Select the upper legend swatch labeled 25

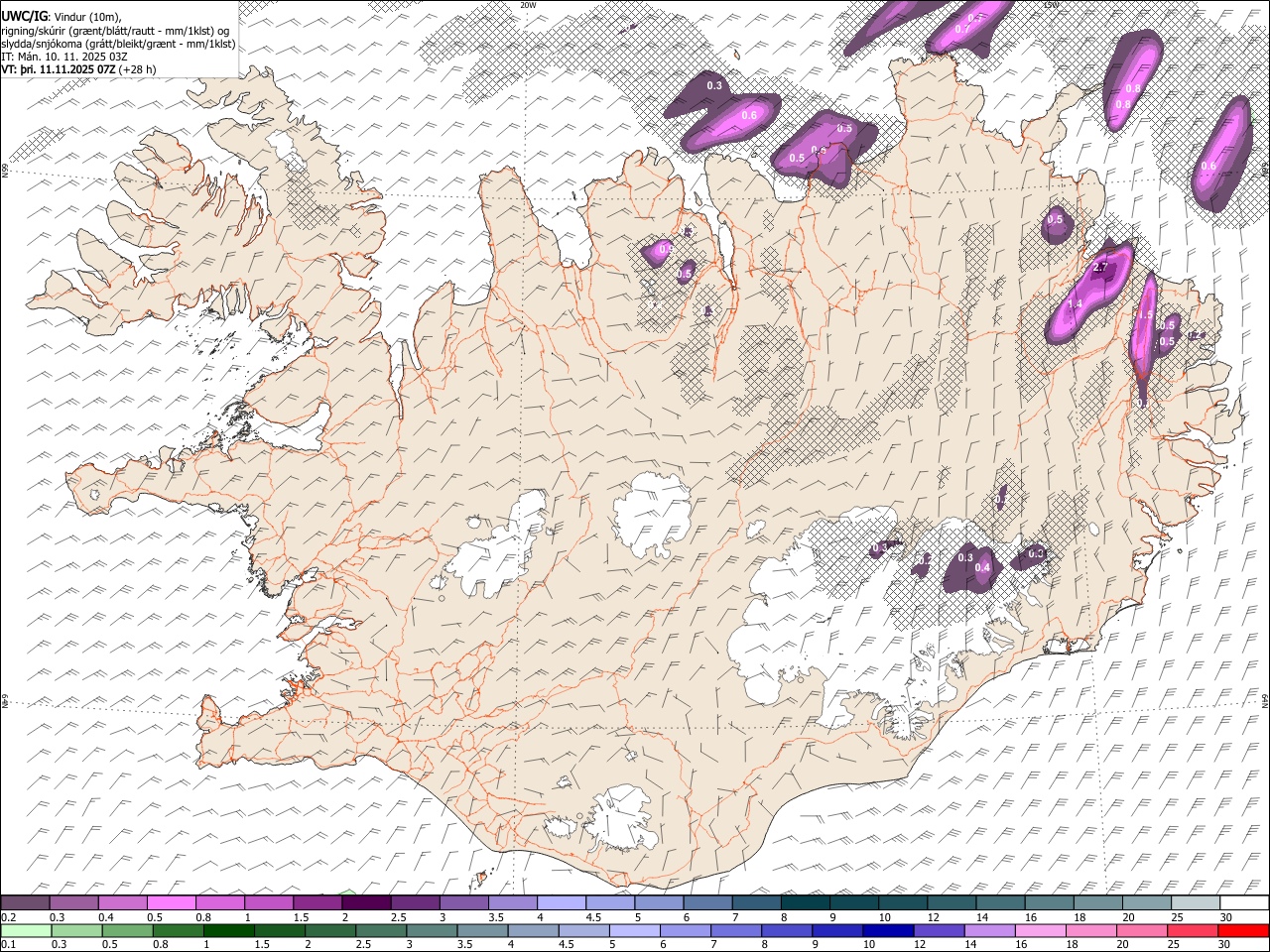[1196, 902]
